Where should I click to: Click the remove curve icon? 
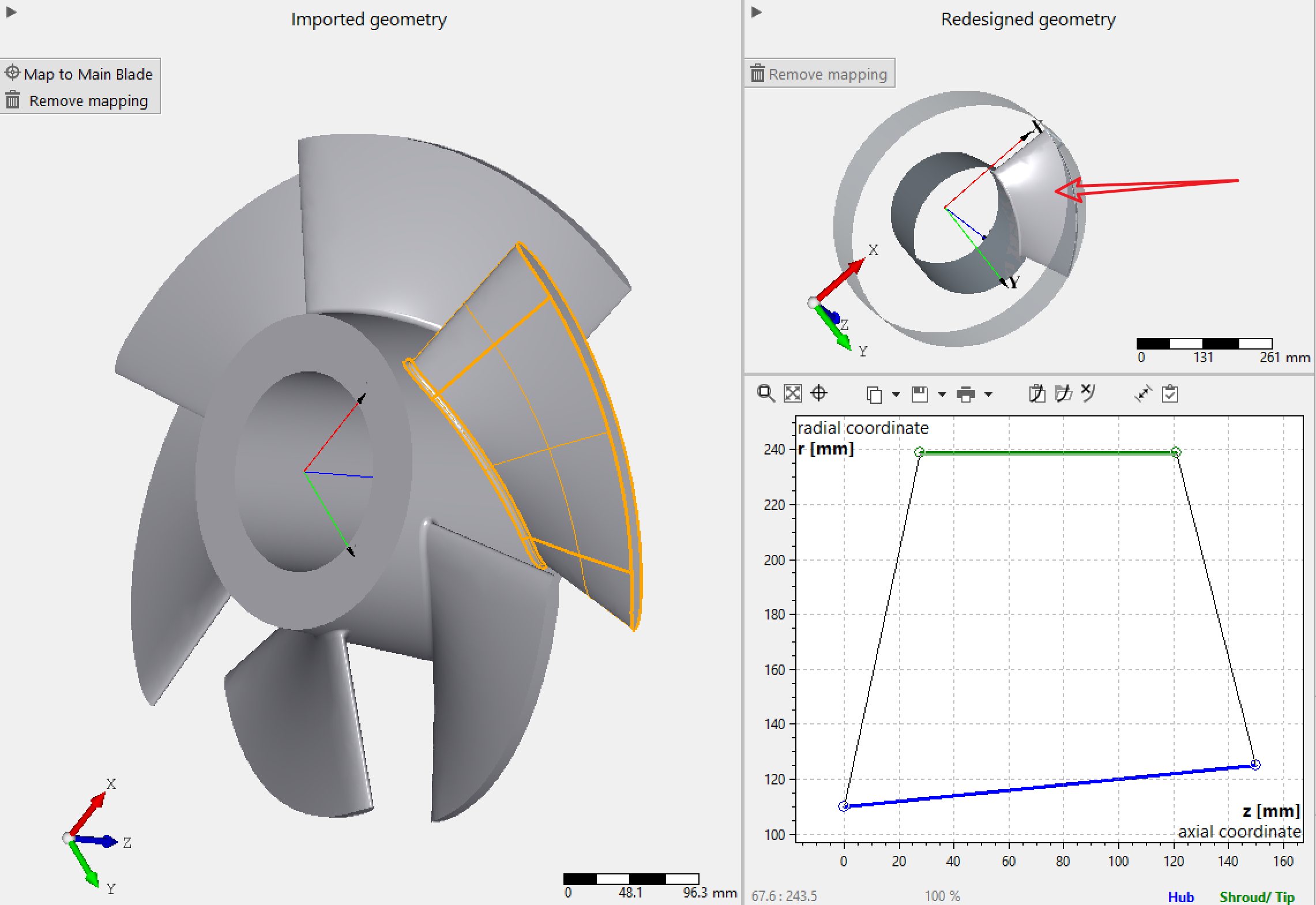[x=1088, y=393]
